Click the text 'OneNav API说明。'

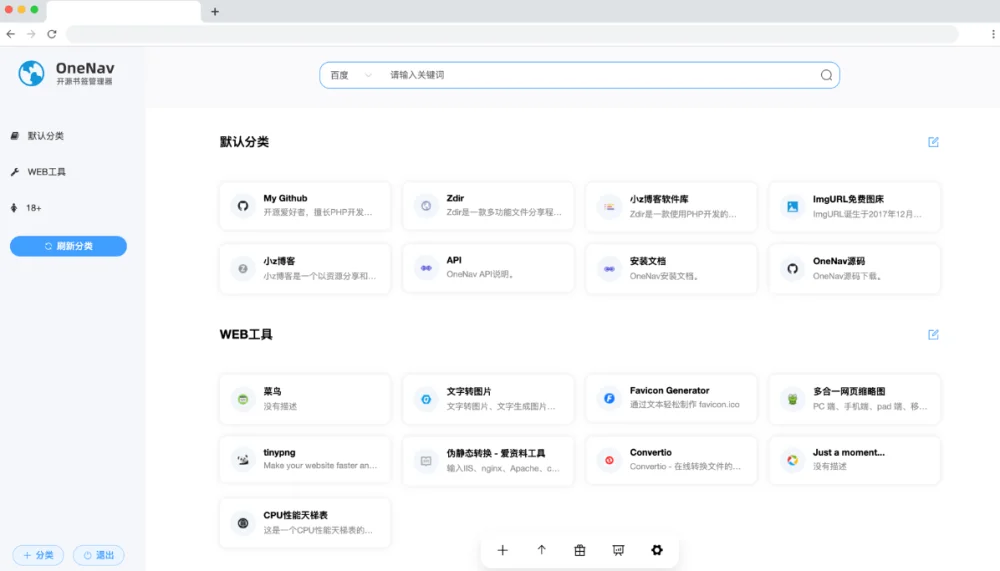480,274
